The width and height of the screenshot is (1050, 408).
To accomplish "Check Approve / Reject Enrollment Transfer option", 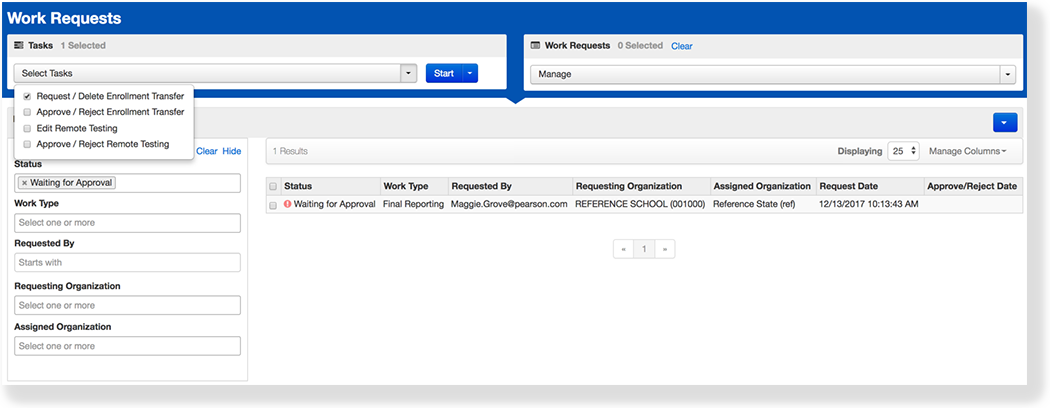I will [27, 112].
